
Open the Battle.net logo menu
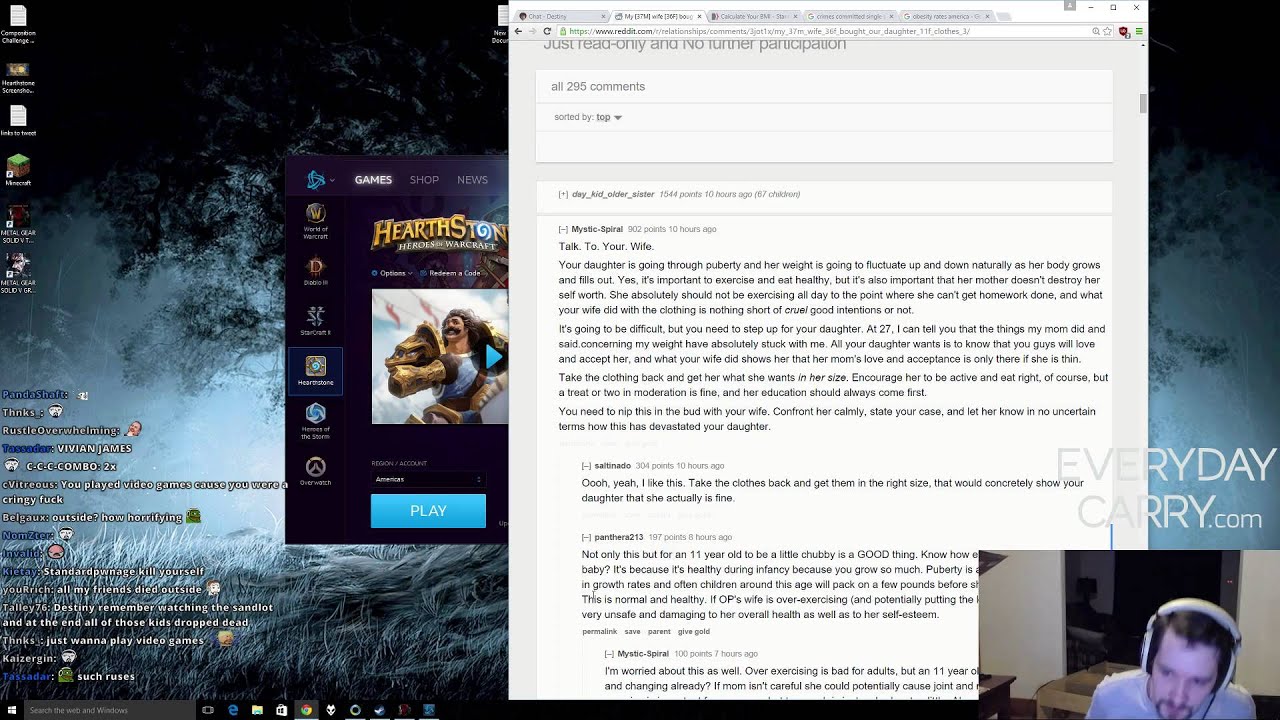[320, 180]
